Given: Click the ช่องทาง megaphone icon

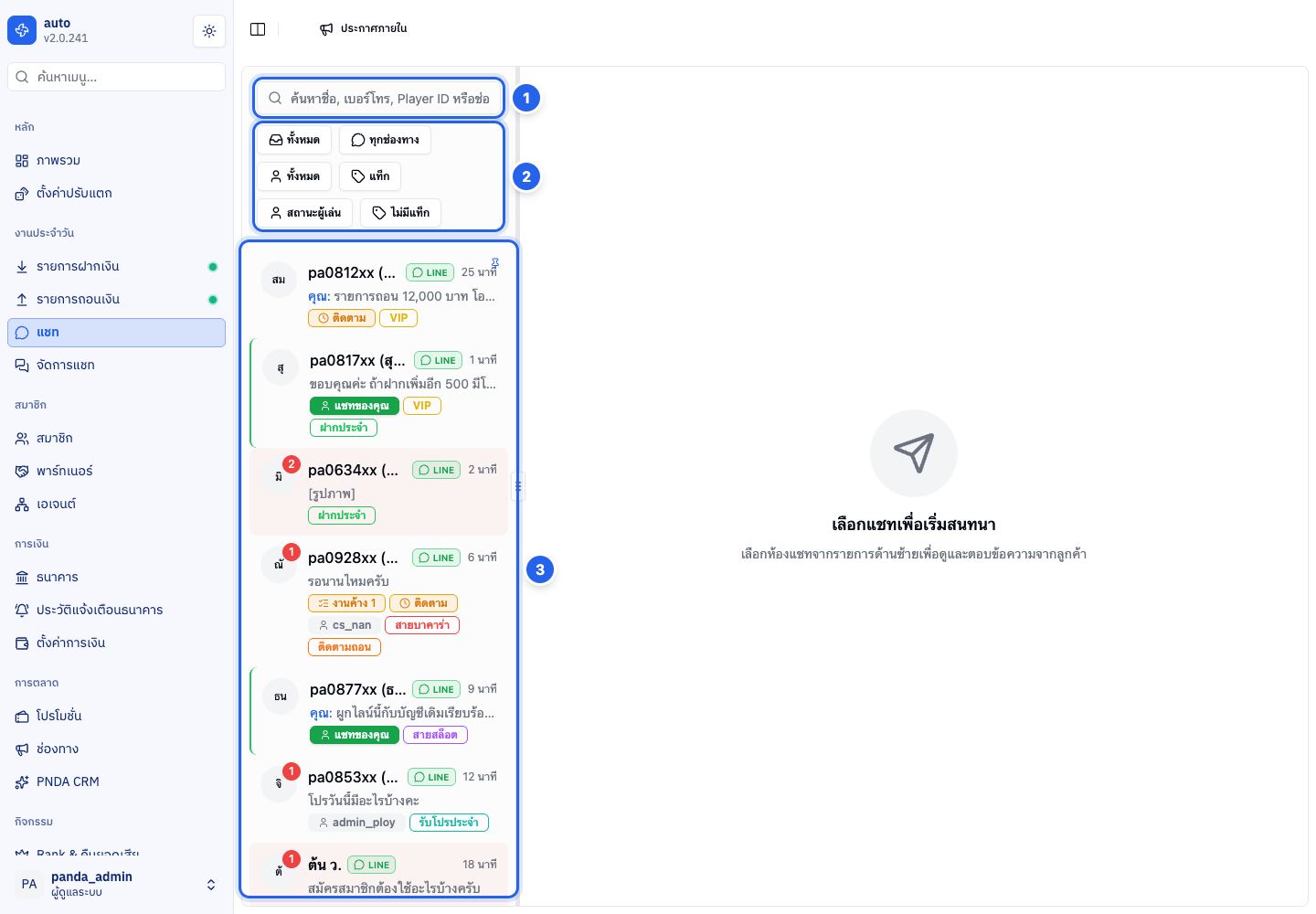Looking at the screenshot, I should pos(22,749).
